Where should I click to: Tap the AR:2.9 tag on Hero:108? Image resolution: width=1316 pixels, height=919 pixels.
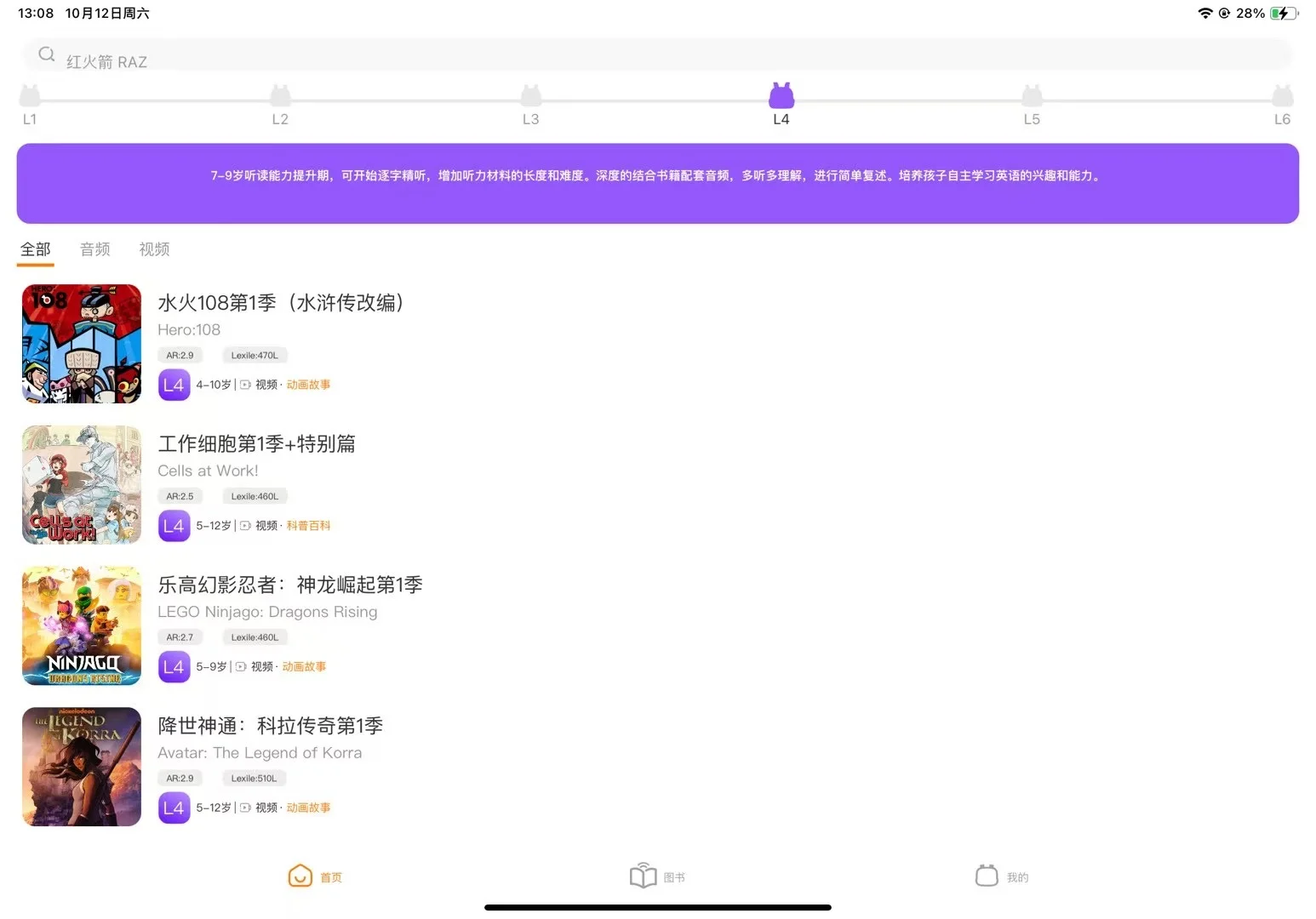click(180, 355)
